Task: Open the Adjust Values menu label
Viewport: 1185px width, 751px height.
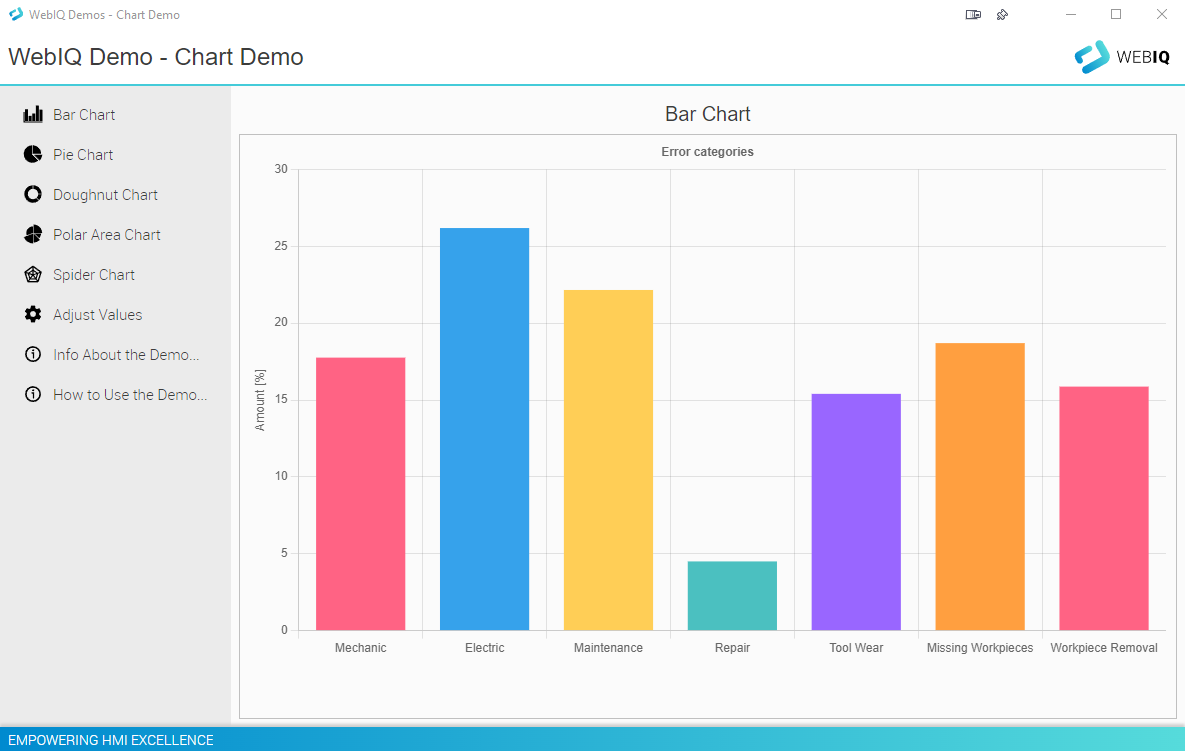Action: pos(97,315)
